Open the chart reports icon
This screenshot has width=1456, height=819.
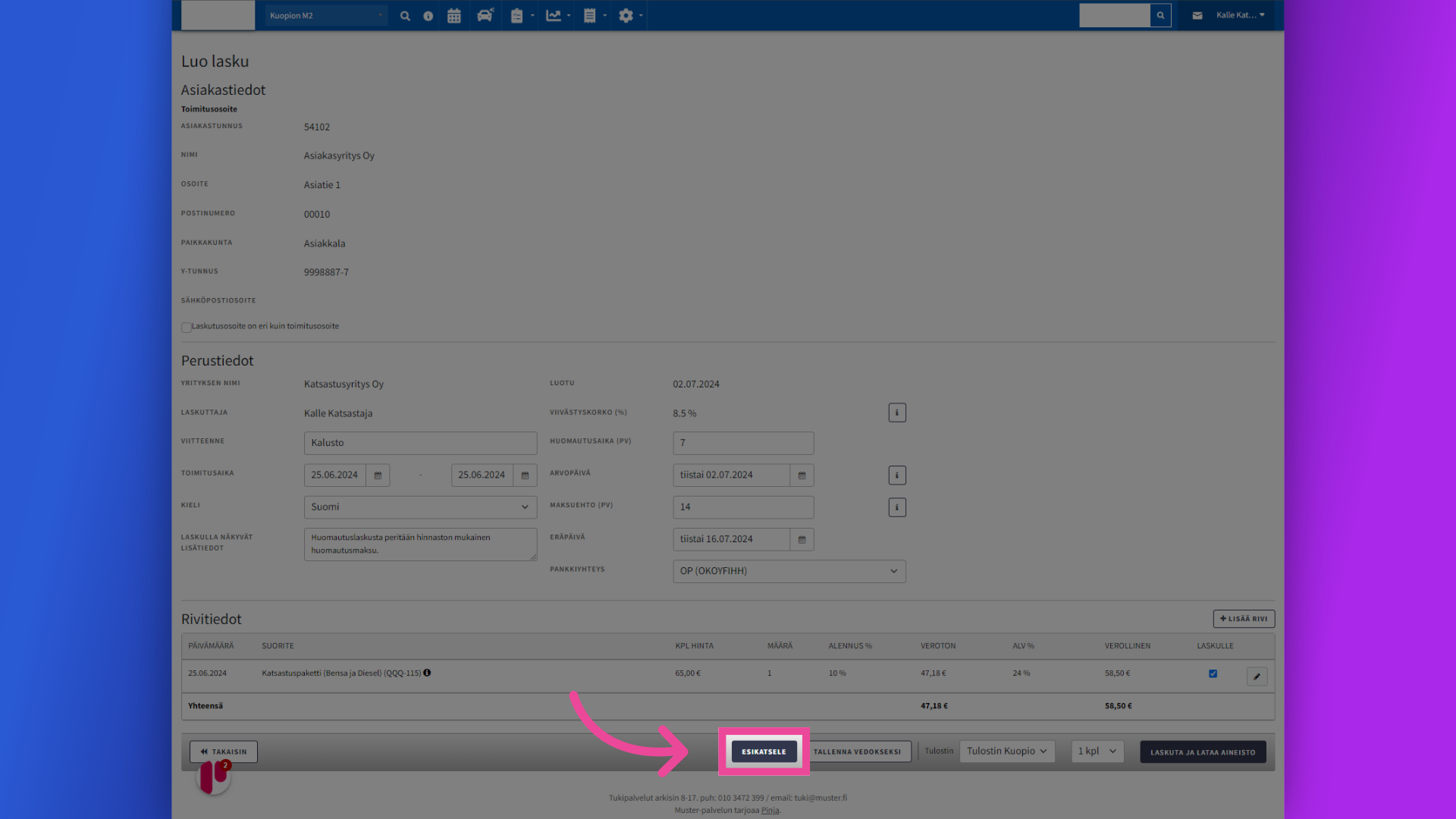pos(558,15)
